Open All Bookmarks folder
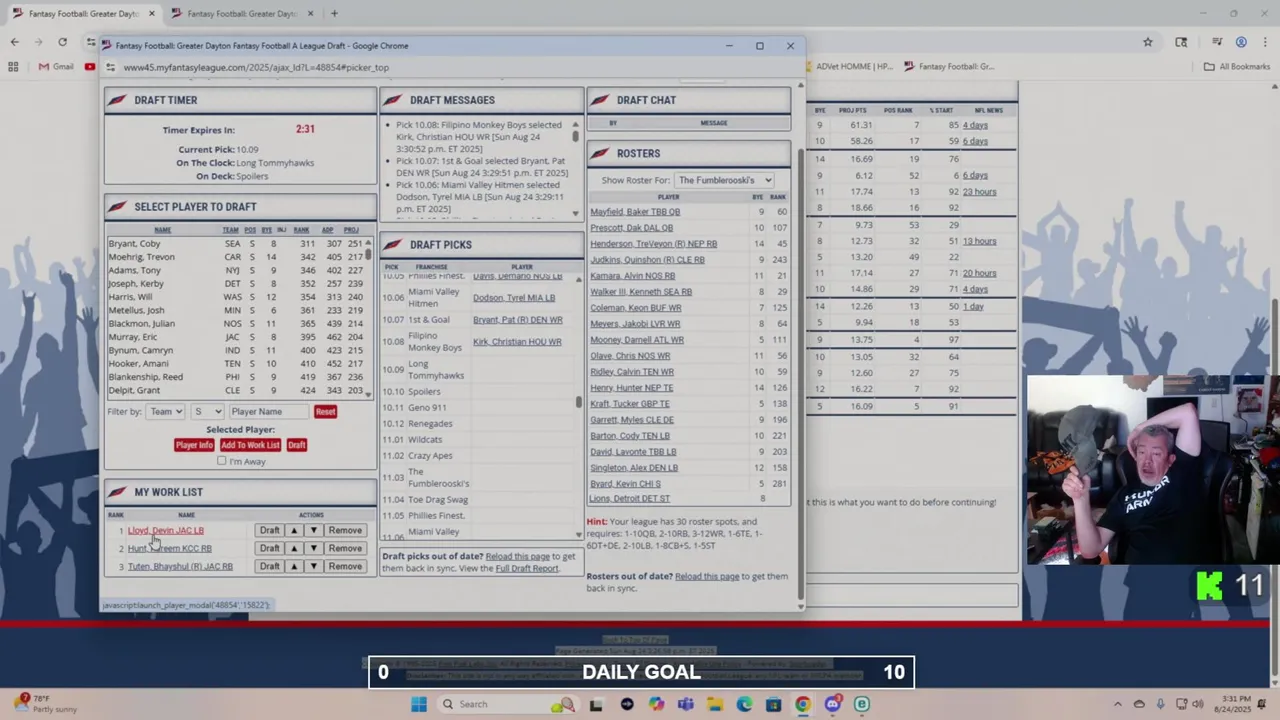 [1237, 67]
